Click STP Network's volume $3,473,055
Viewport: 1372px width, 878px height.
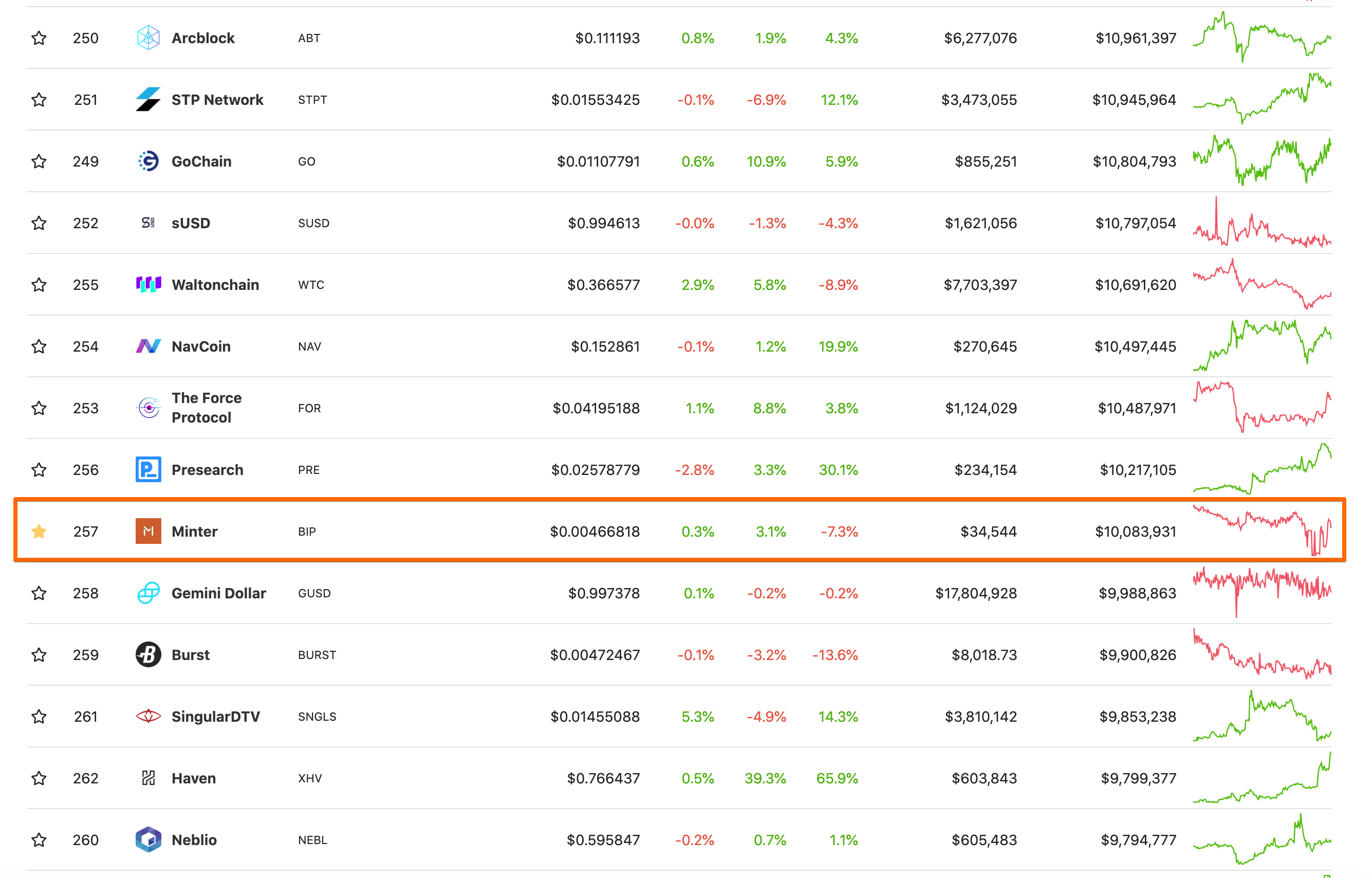(x=979, y=100)
